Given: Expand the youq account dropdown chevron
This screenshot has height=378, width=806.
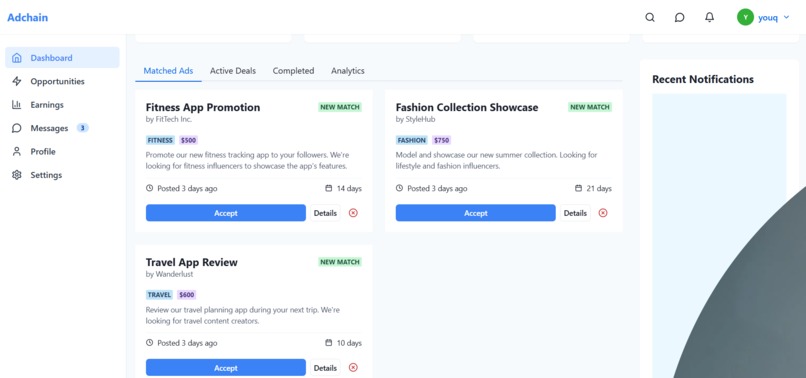Looking at the screenshot, I should point(786,17).
